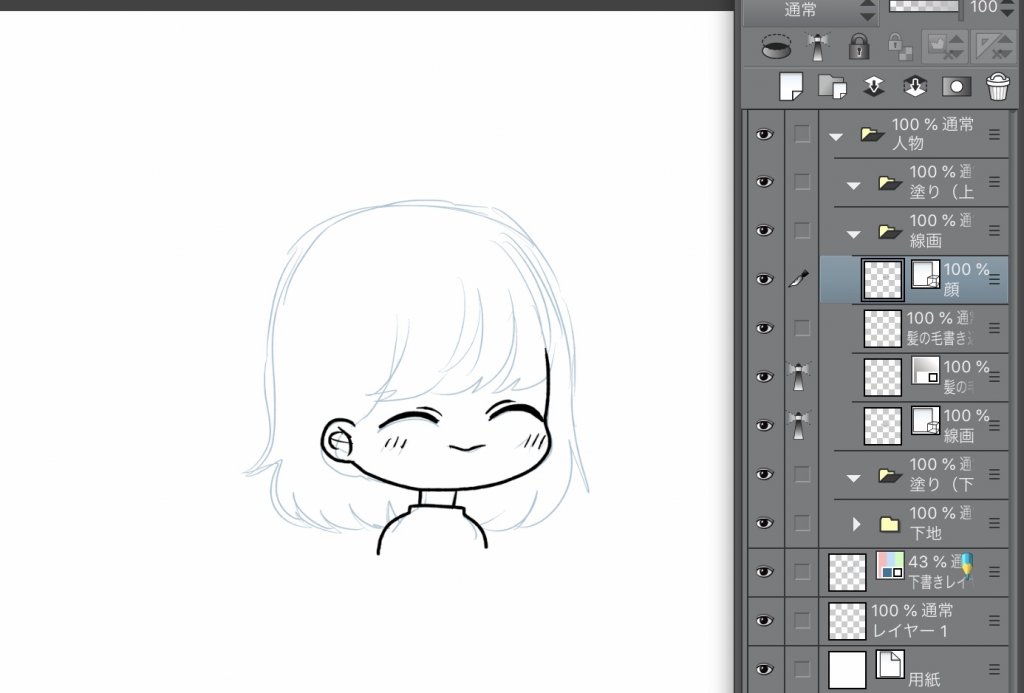Toggle the Set as Reference Layer lighthouse icon

click(817, 46)
